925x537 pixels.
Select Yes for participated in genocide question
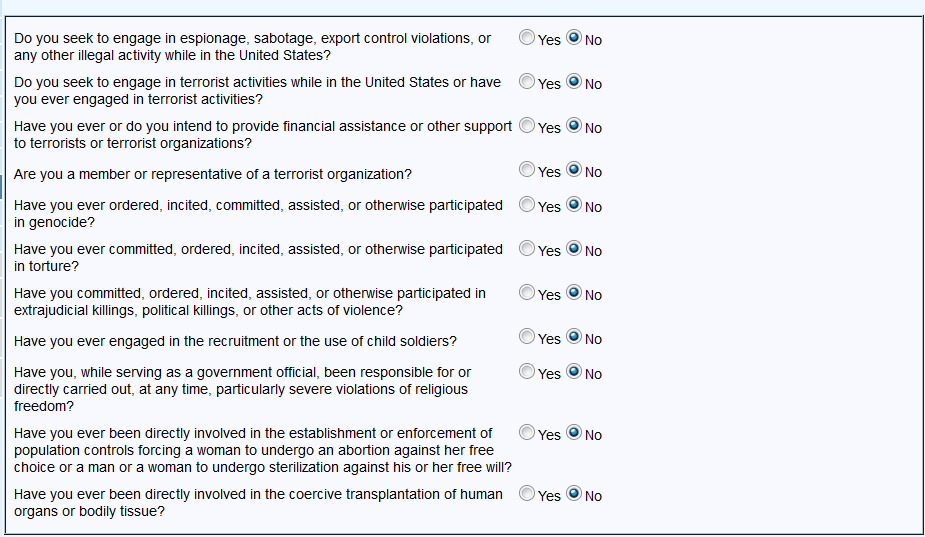coord(527,205)
